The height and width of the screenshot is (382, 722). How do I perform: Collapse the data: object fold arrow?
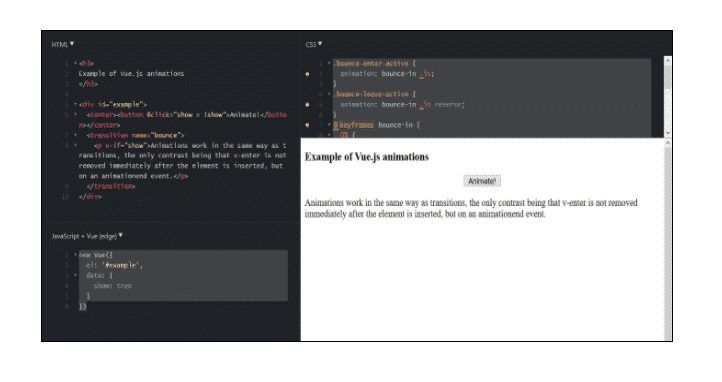[x=76, y=275]
